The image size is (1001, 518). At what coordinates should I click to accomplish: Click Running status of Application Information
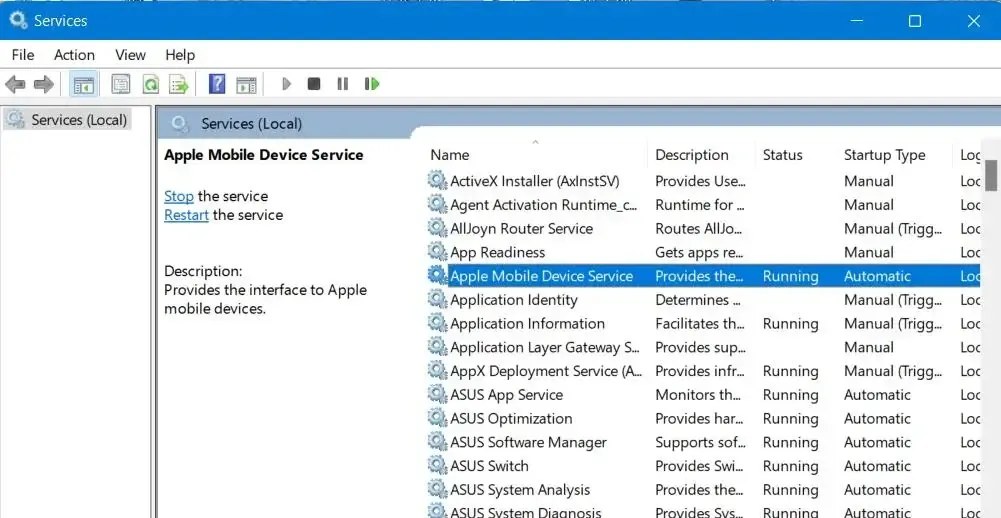[790, 323]
